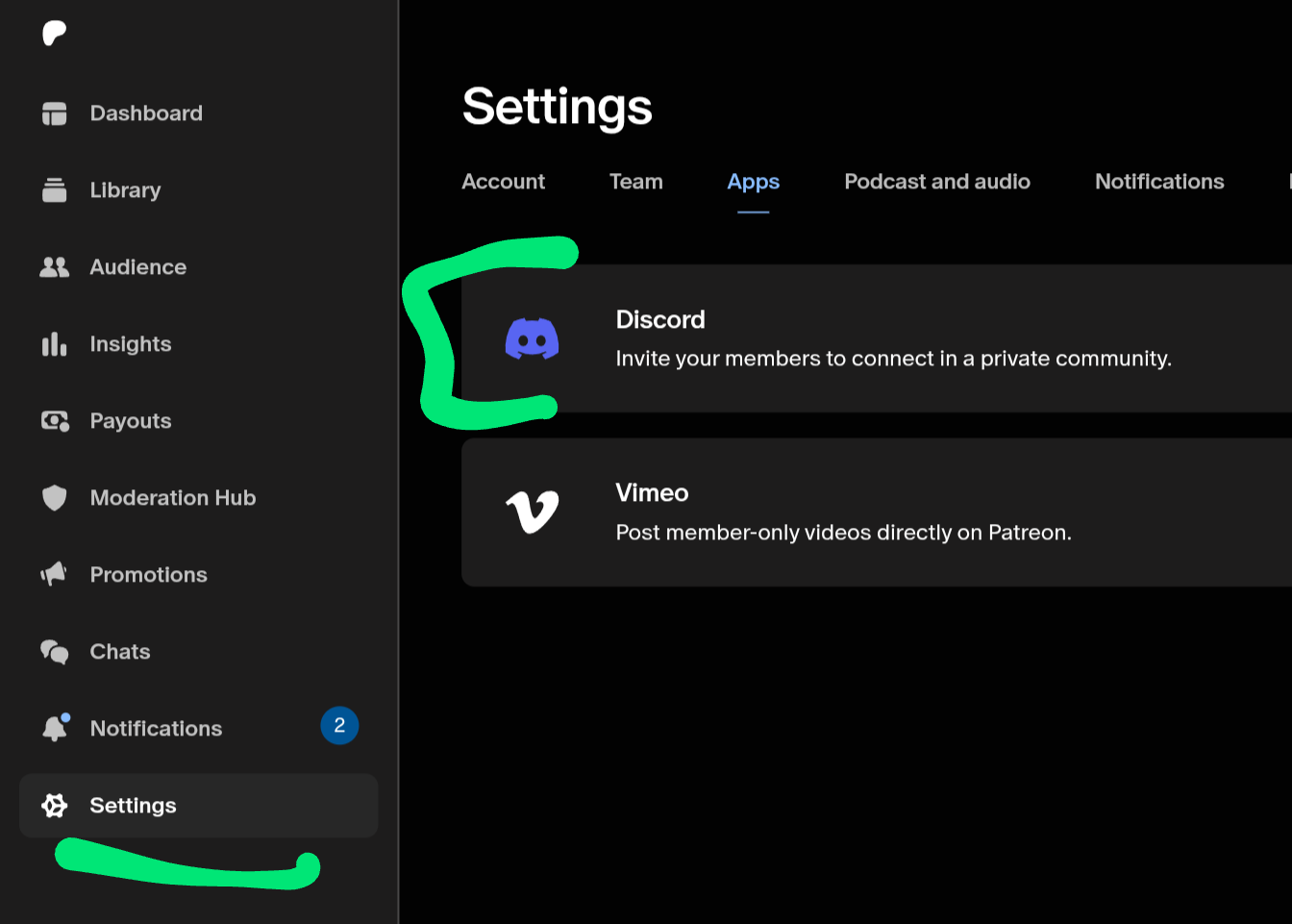Click the Payouts money icon

tap(55, 421)
